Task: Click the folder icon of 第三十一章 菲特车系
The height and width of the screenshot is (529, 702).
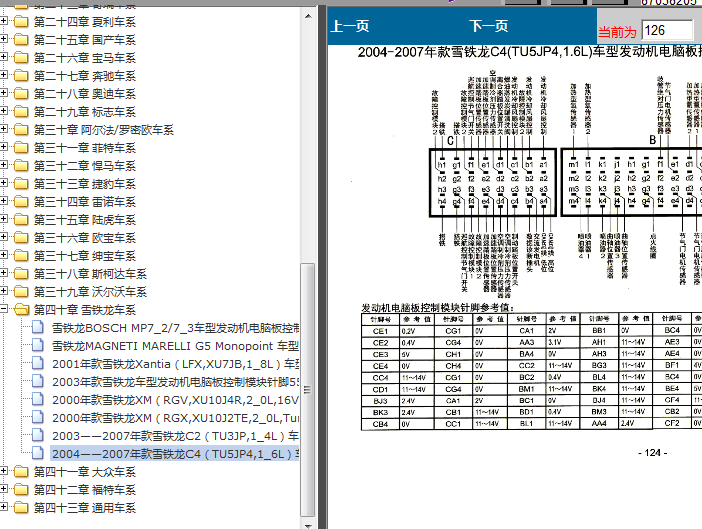Action: tap(21, 147)
